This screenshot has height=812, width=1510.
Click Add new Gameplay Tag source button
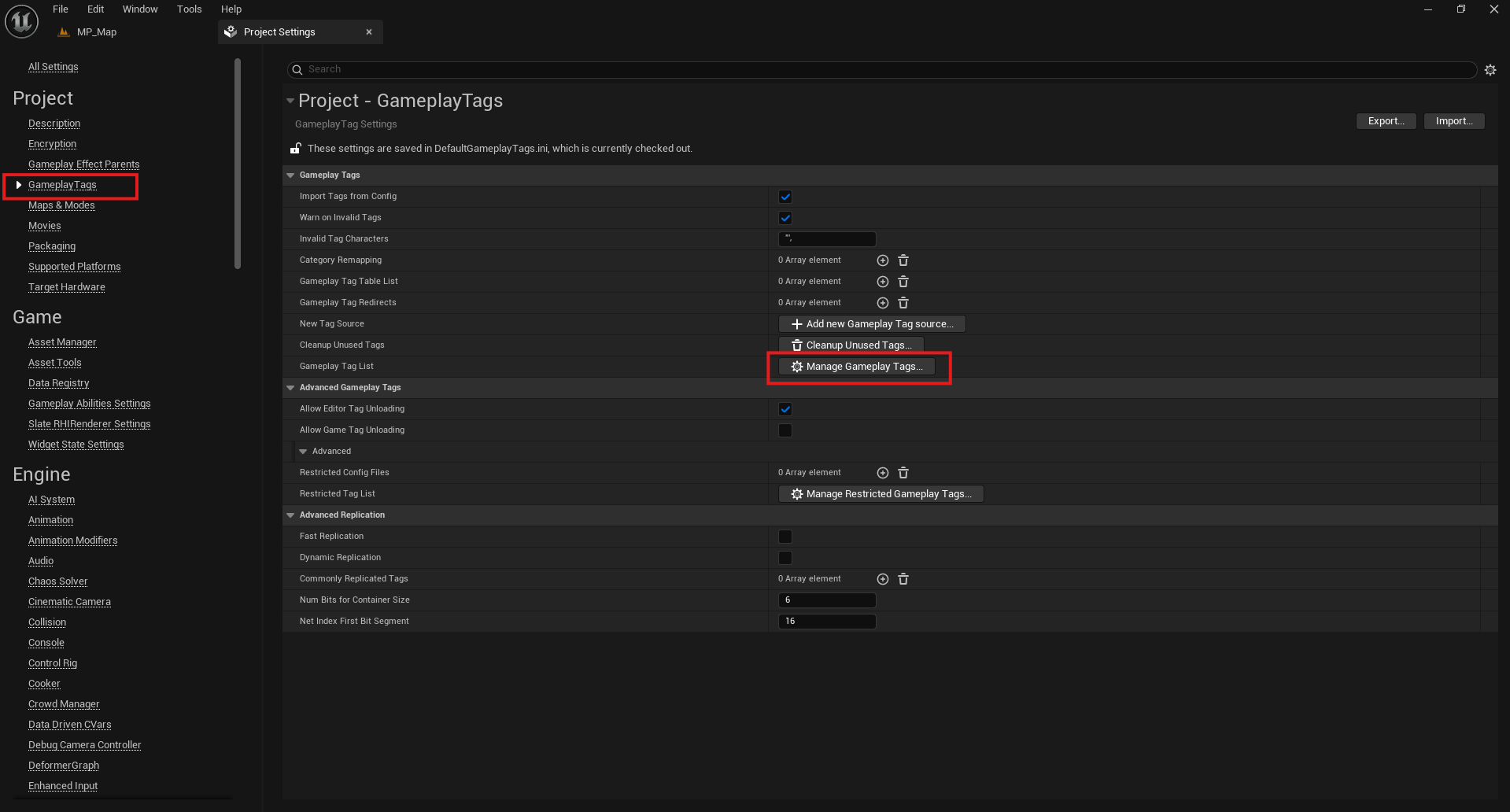pyautogui.click(x=872, y=324)
